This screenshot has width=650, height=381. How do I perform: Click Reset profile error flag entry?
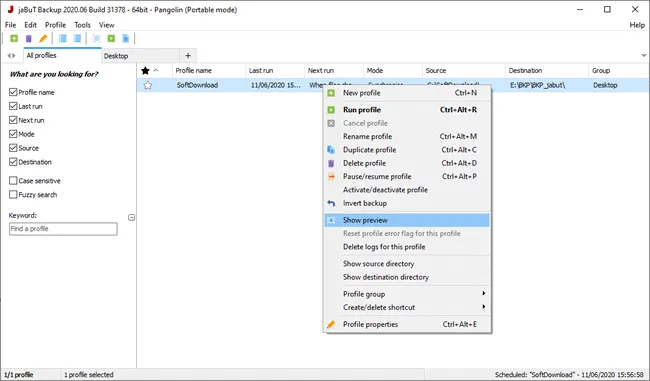407,233
